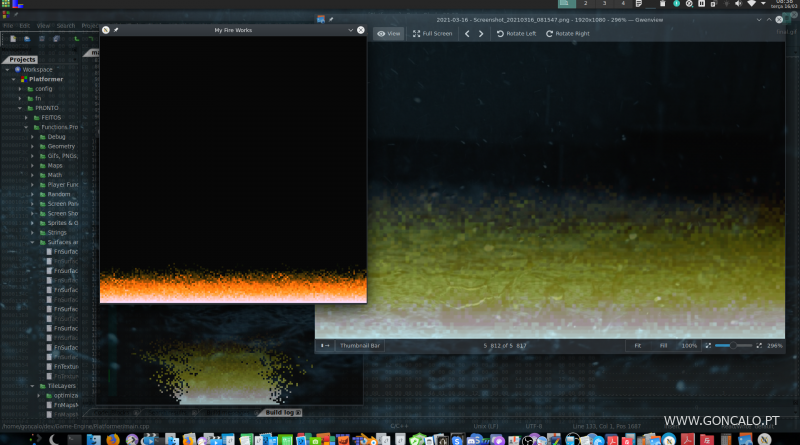Screen dimensions: 800x445
Task: Enter Full Screen mode in Gwenview
Action: coord(432,34)
